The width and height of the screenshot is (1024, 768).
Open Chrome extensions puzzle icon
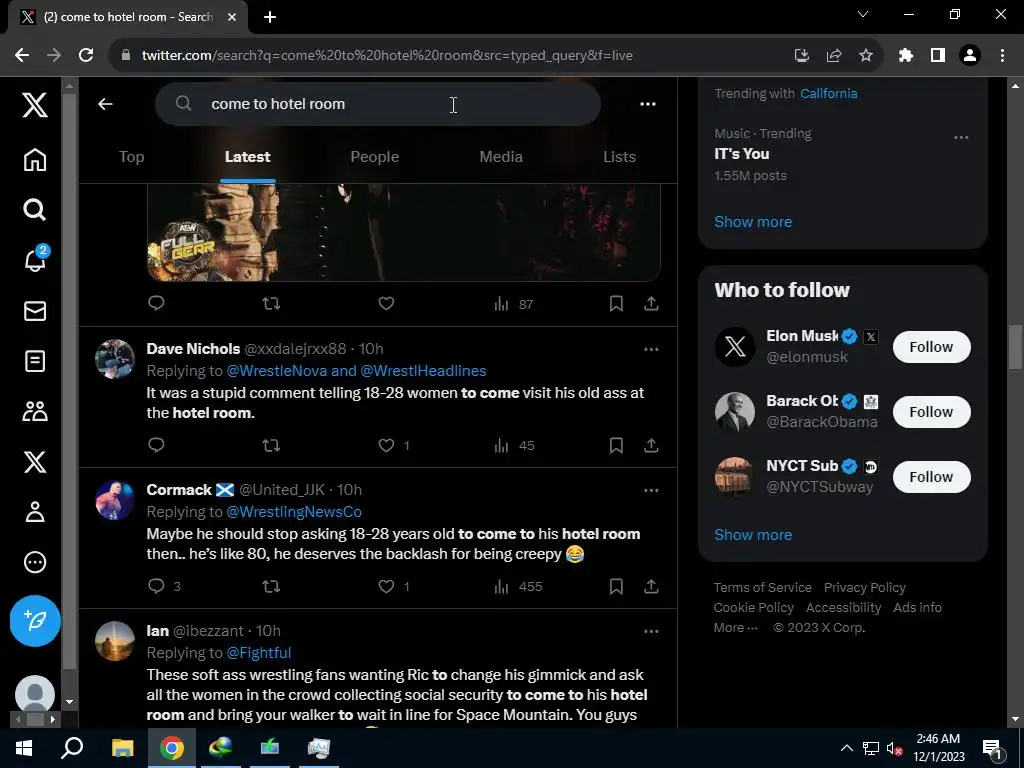(x=905, y=56)
